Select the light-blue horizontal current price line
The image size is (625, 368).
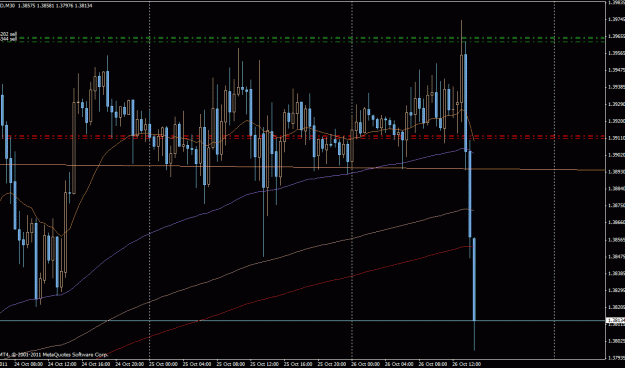pyautogui.click(x=303, y=320)
